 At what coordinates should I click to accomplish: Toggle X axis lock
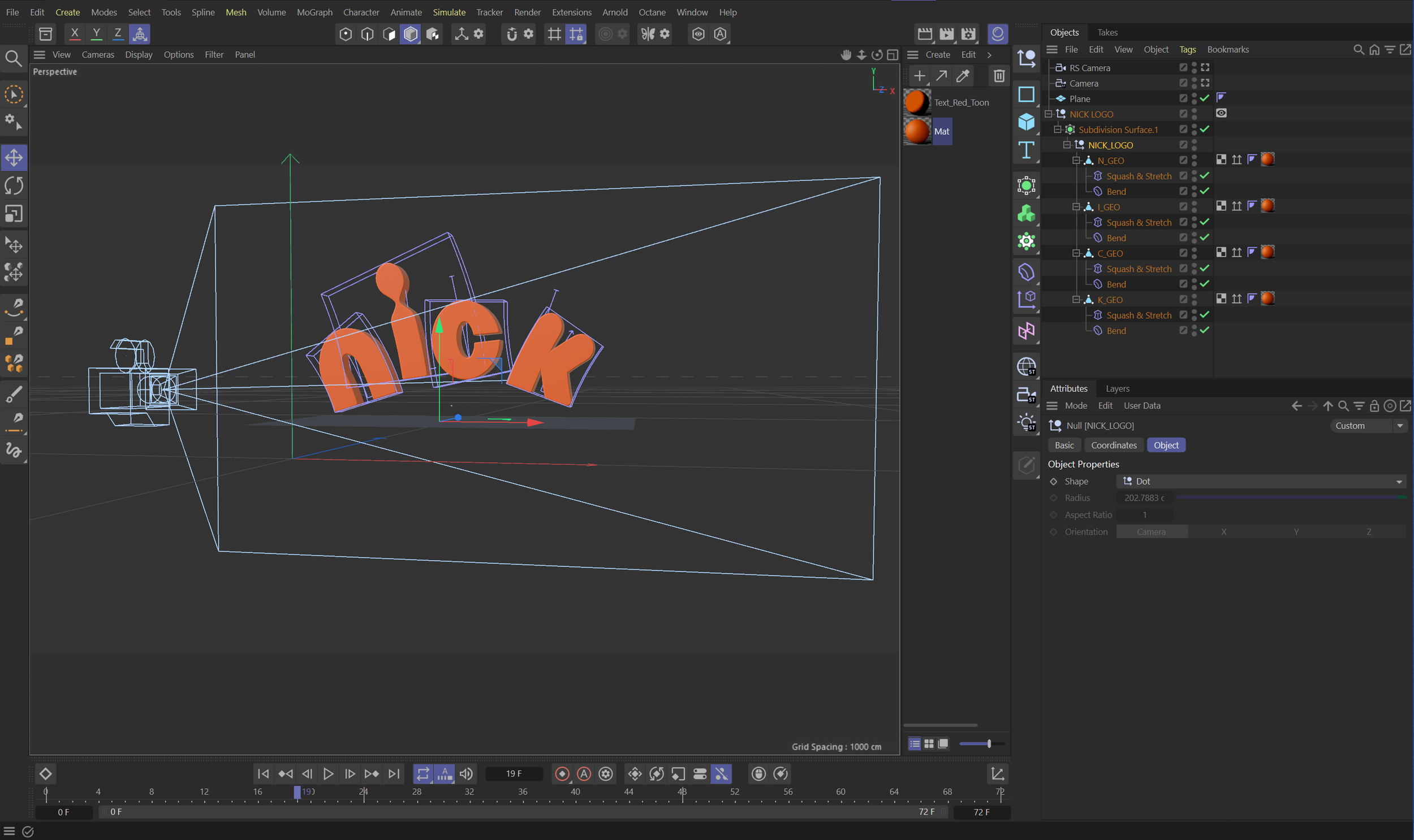coord(74,34)
